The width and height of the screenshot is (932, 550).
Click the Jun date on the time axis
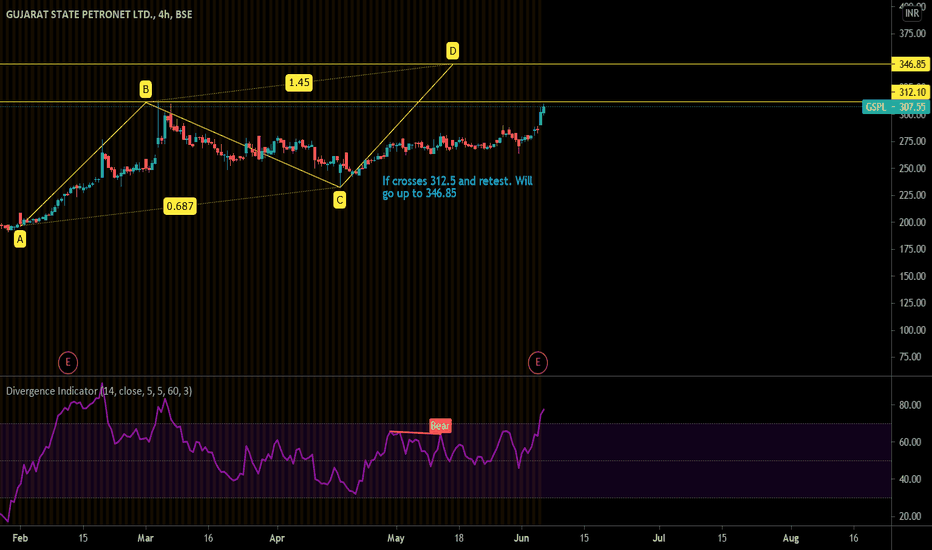(521, 538)
